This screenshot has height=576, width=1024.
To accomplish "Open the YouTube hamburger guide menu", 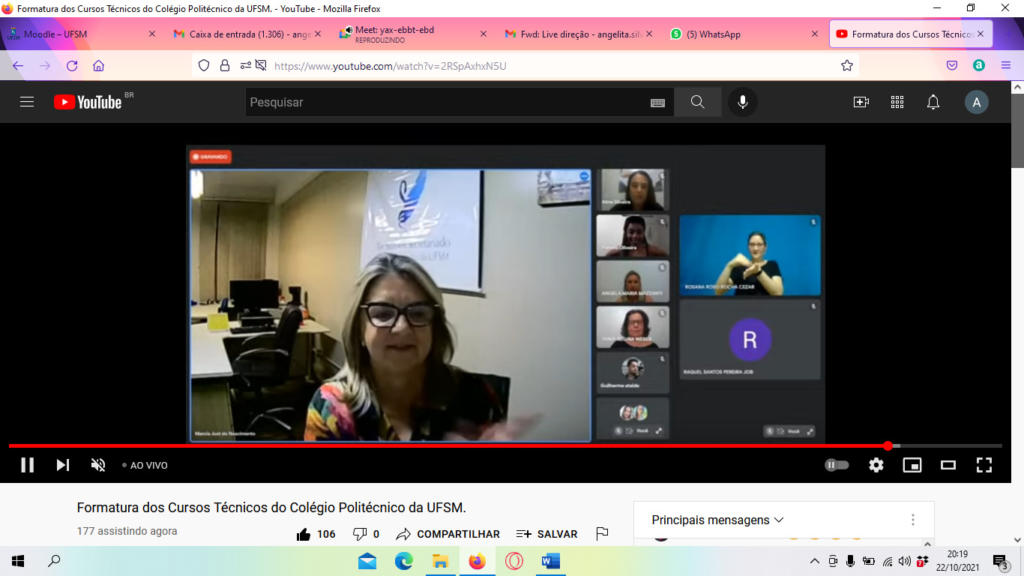I will (x=27, y=102).
